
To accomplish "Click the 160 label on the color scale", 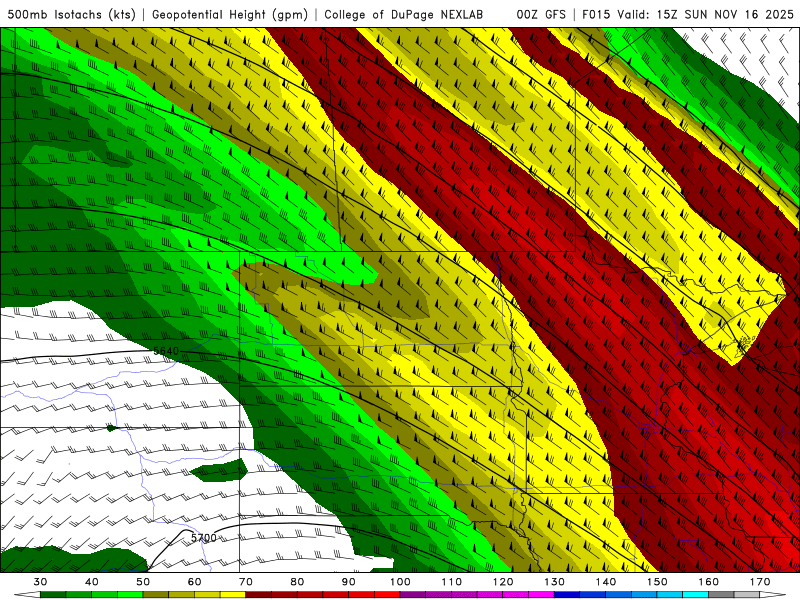I will 709,582.
